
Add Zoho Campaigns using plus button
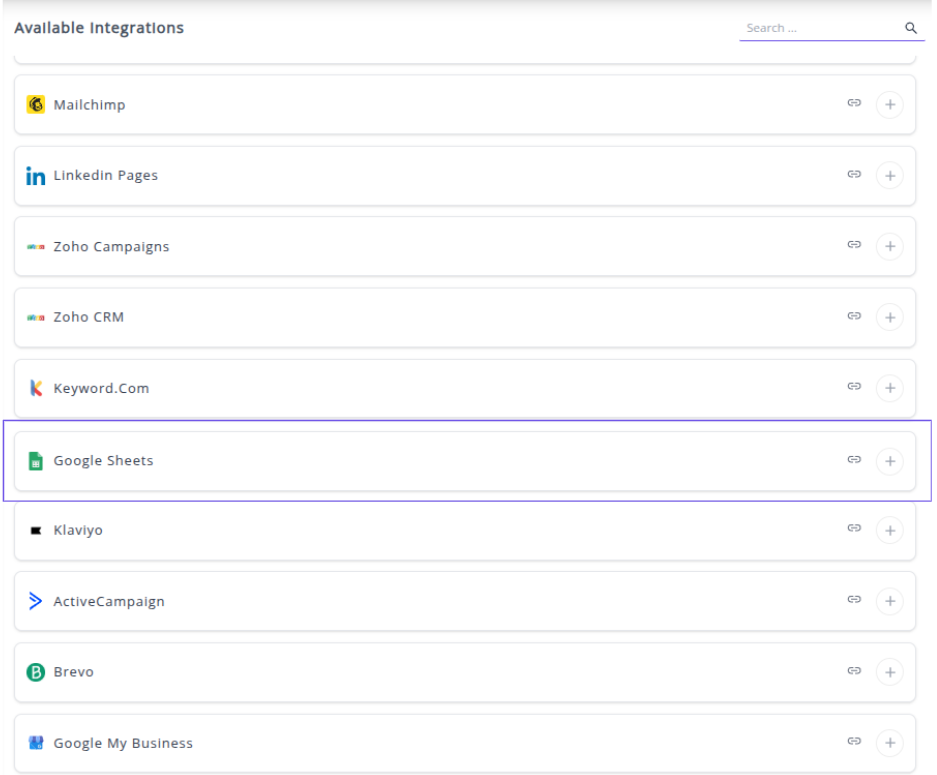point(889,246)
